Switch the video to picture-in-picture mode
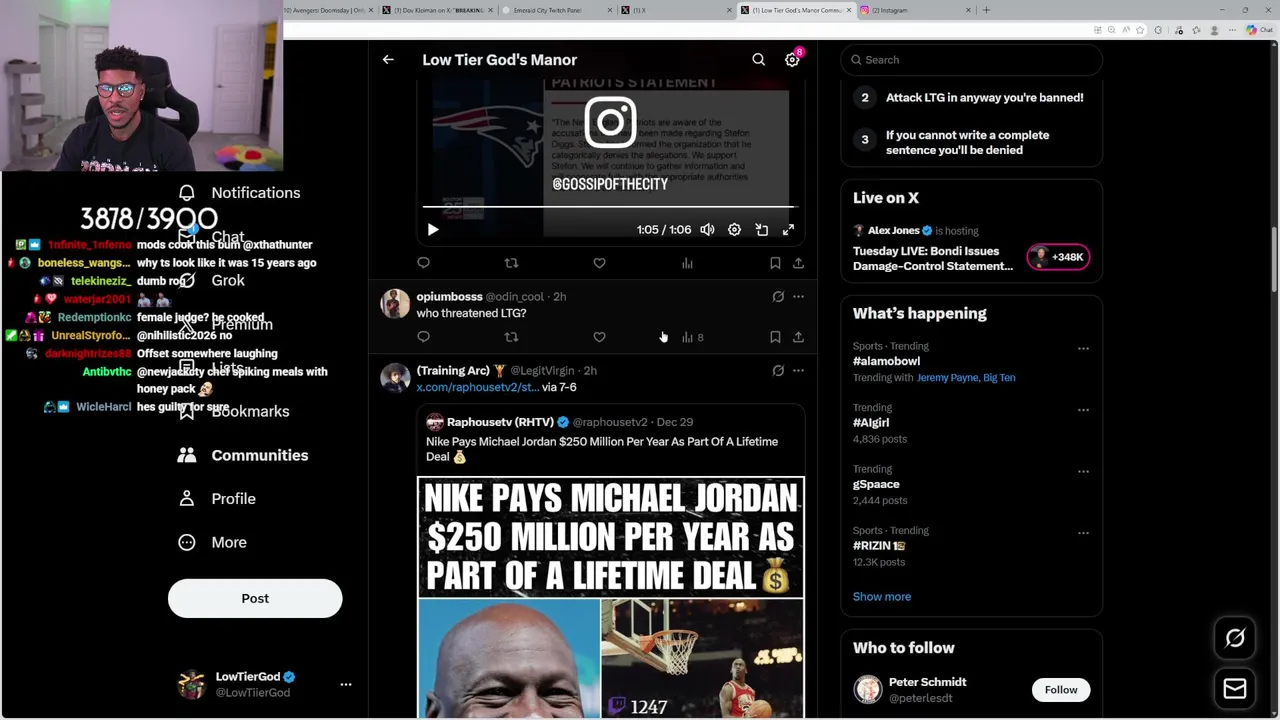The image size is (1280, 720). tap(761, 230)
